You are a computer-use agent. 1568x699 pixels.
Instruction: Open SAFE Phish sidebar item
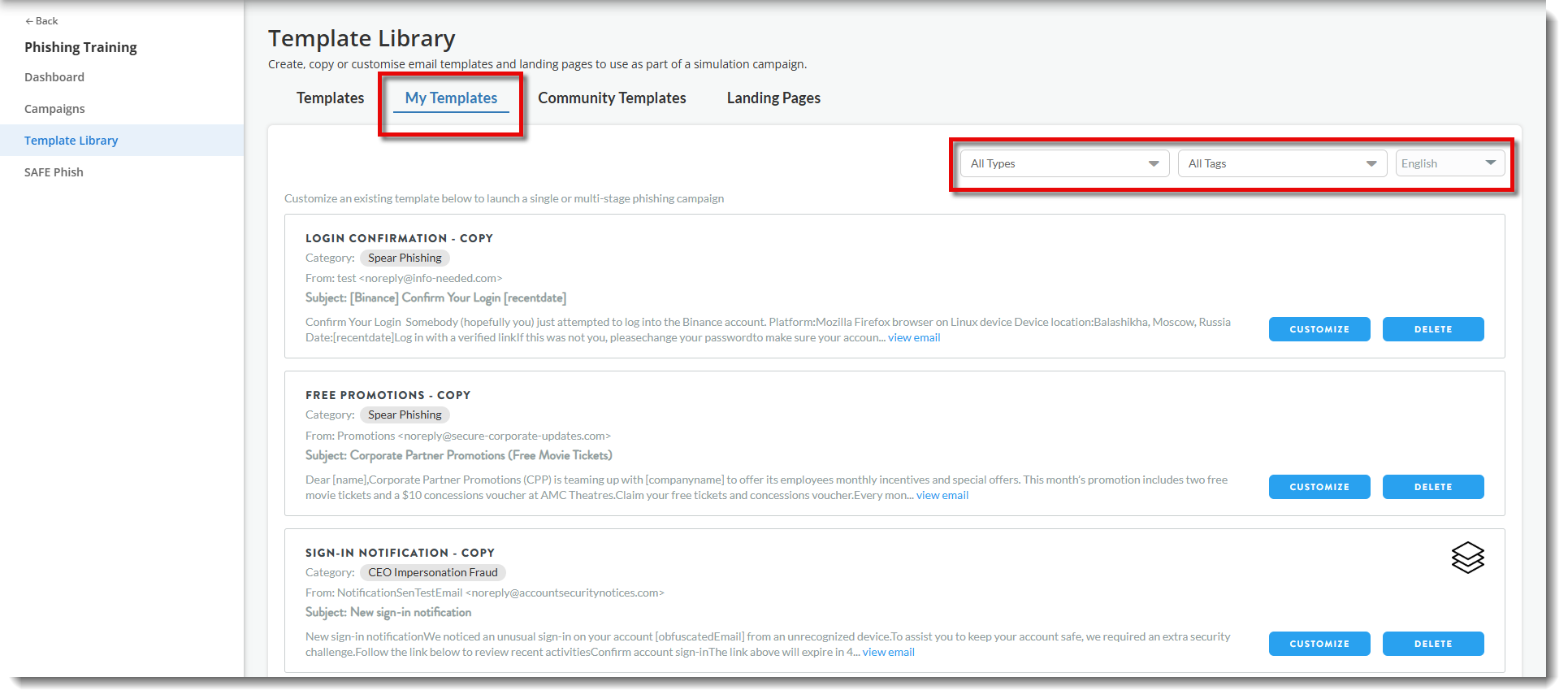click(x=54, y=172)
